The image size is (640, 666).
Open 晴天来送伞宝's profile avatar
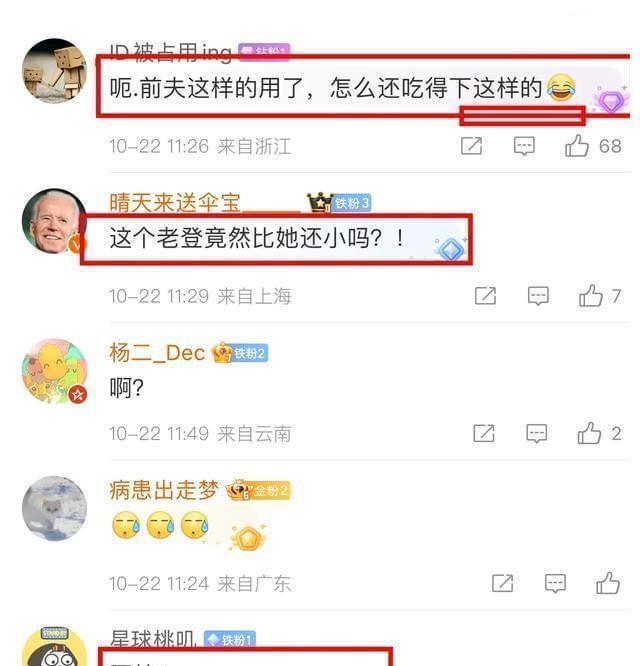coord(54,221)
